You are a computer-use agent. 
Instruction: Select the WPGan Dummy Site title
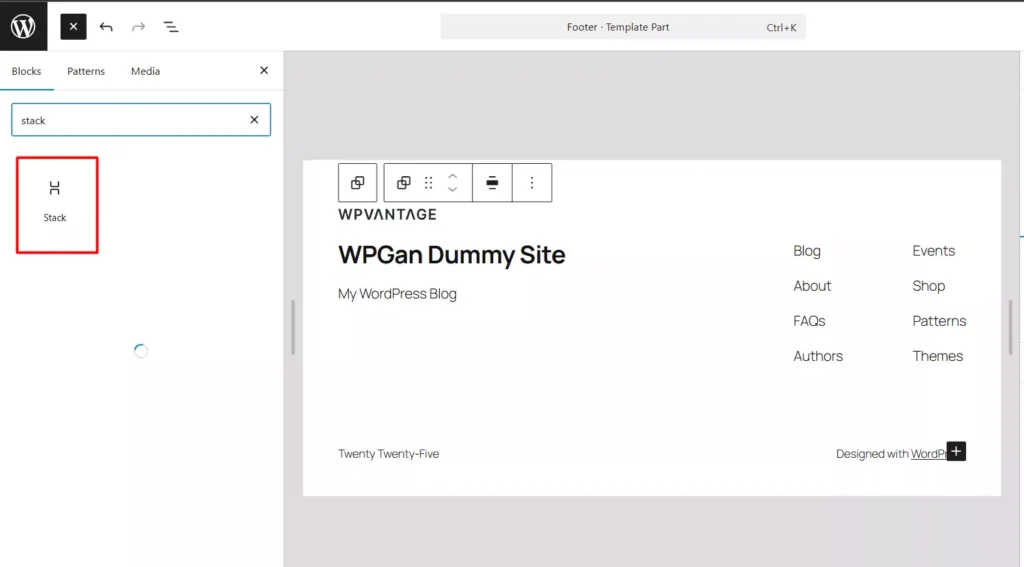(452, 255)
